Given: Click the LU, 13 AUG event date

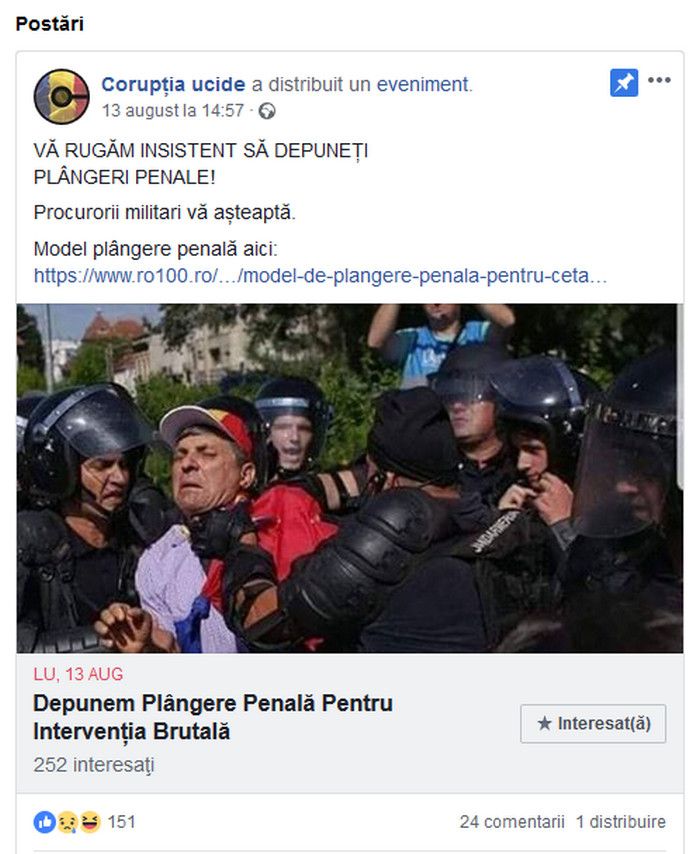Looking at the screenshot, I should [x=78, y=674].
